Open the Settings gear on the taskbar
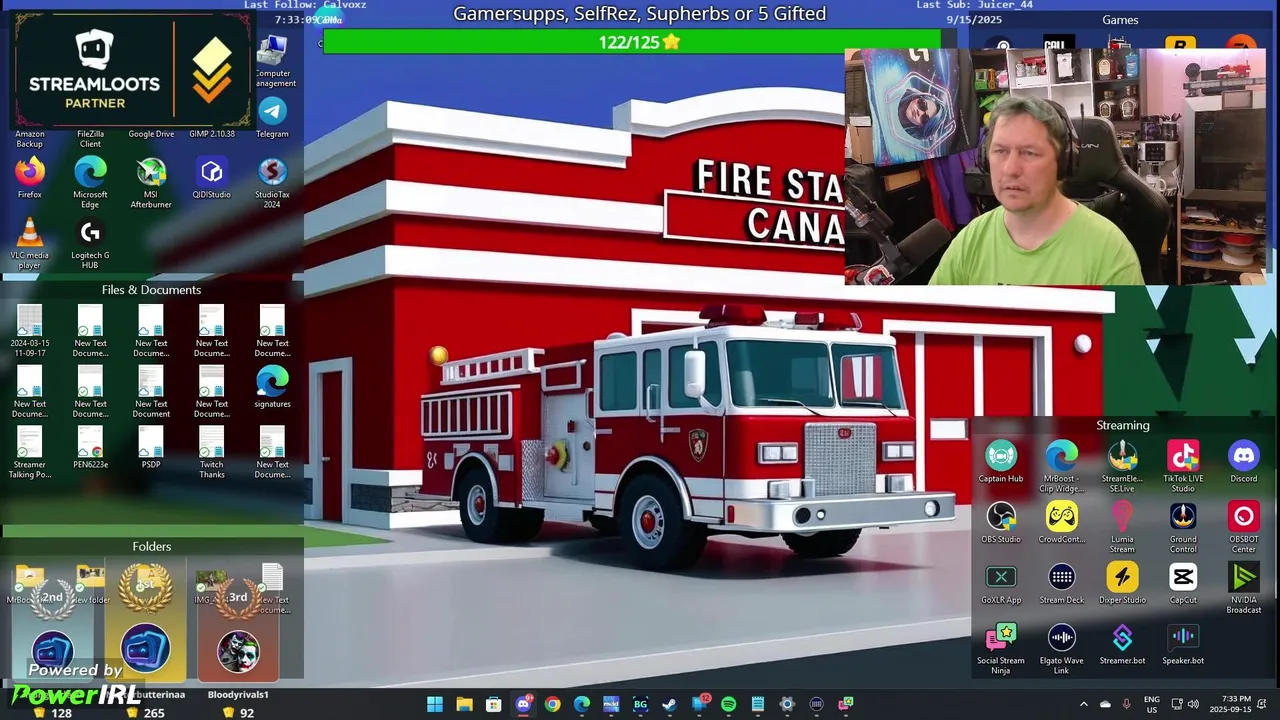Screen dimensions: 1280x720 pyautogui.click(x=787, y=704)
